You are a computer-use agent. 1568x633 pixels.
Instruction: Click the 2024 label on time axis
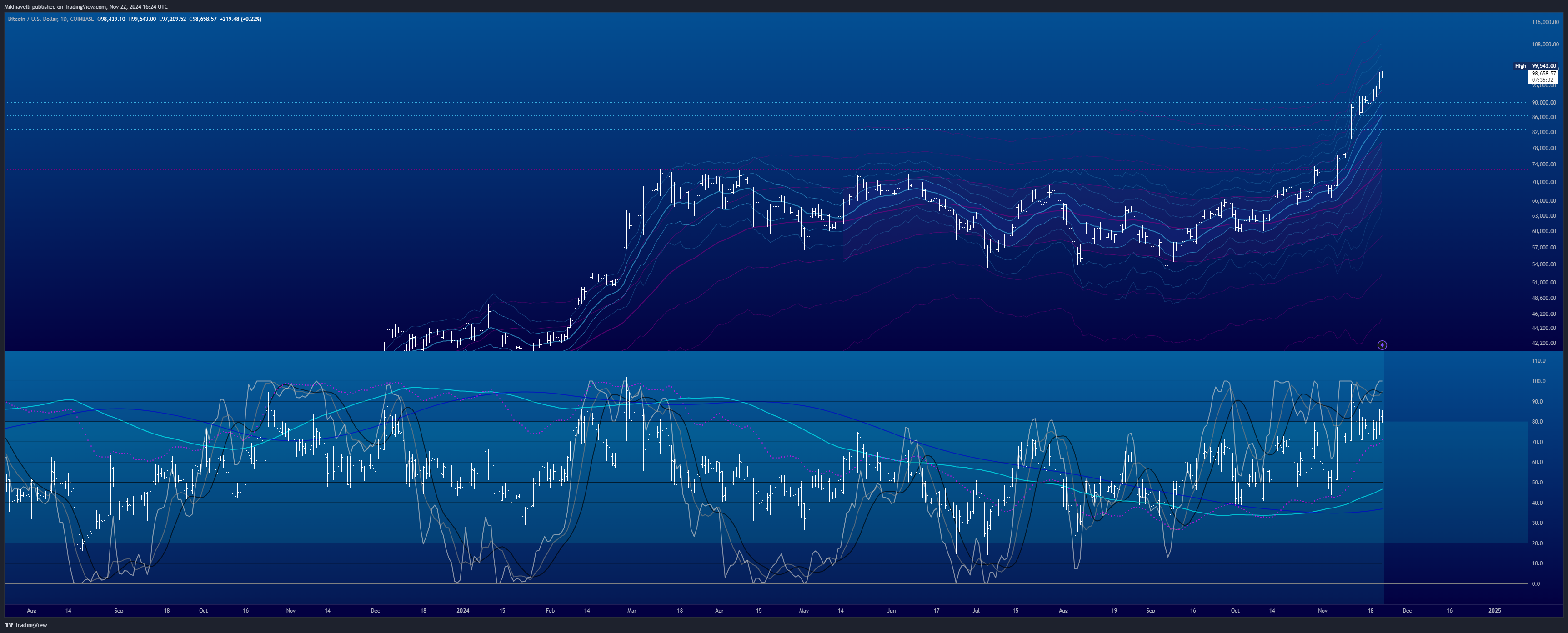click(x=463, y=610)
